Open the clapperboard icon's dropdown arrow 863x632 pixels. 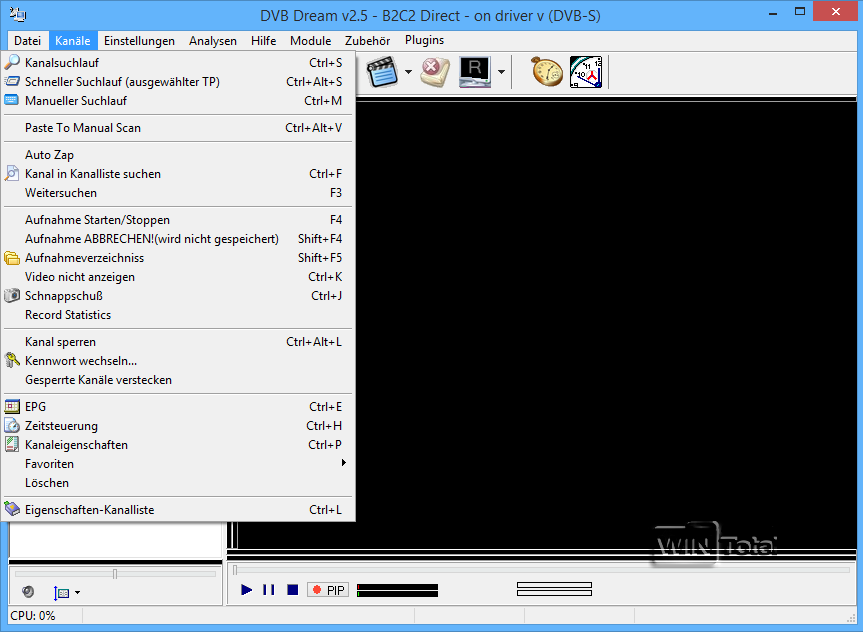pos(408,72)
